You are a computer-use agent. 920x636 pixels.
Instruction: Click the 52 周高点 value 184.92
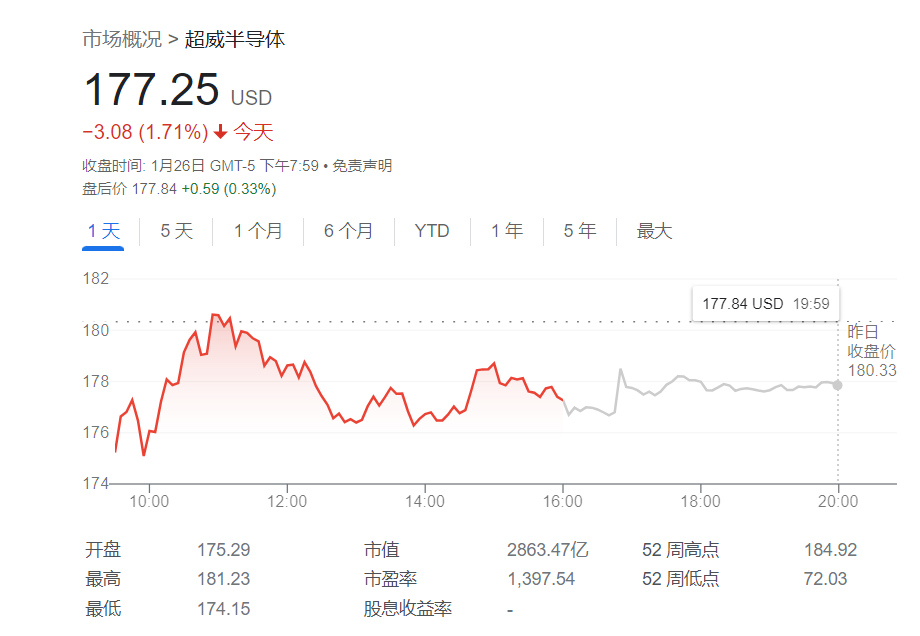(830, 550)
